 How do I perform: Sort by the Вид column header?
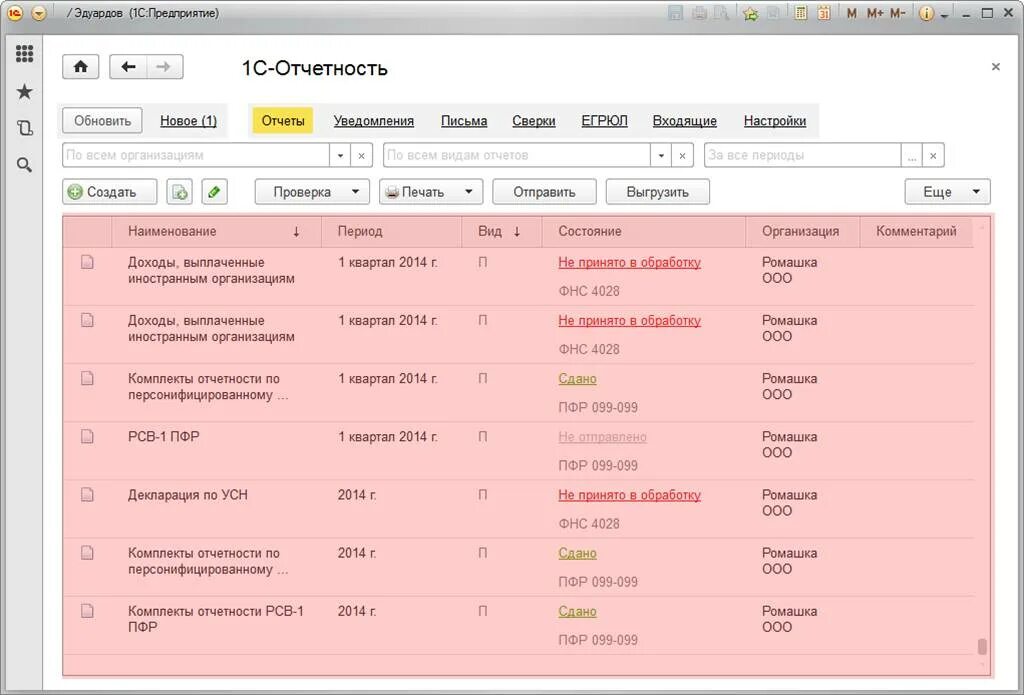(502, 231)
